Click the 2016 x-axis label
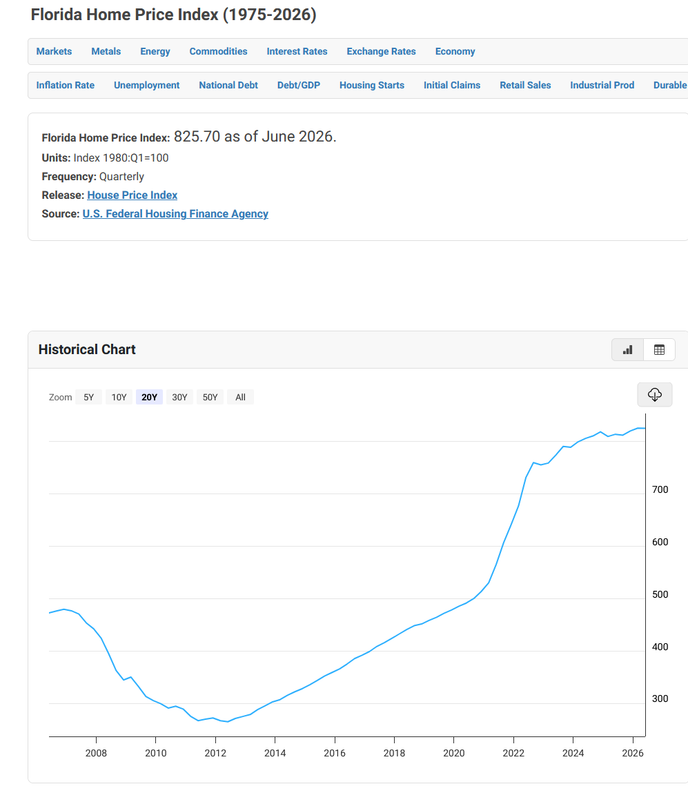The image size is (688, 800). tap(335, 753)
